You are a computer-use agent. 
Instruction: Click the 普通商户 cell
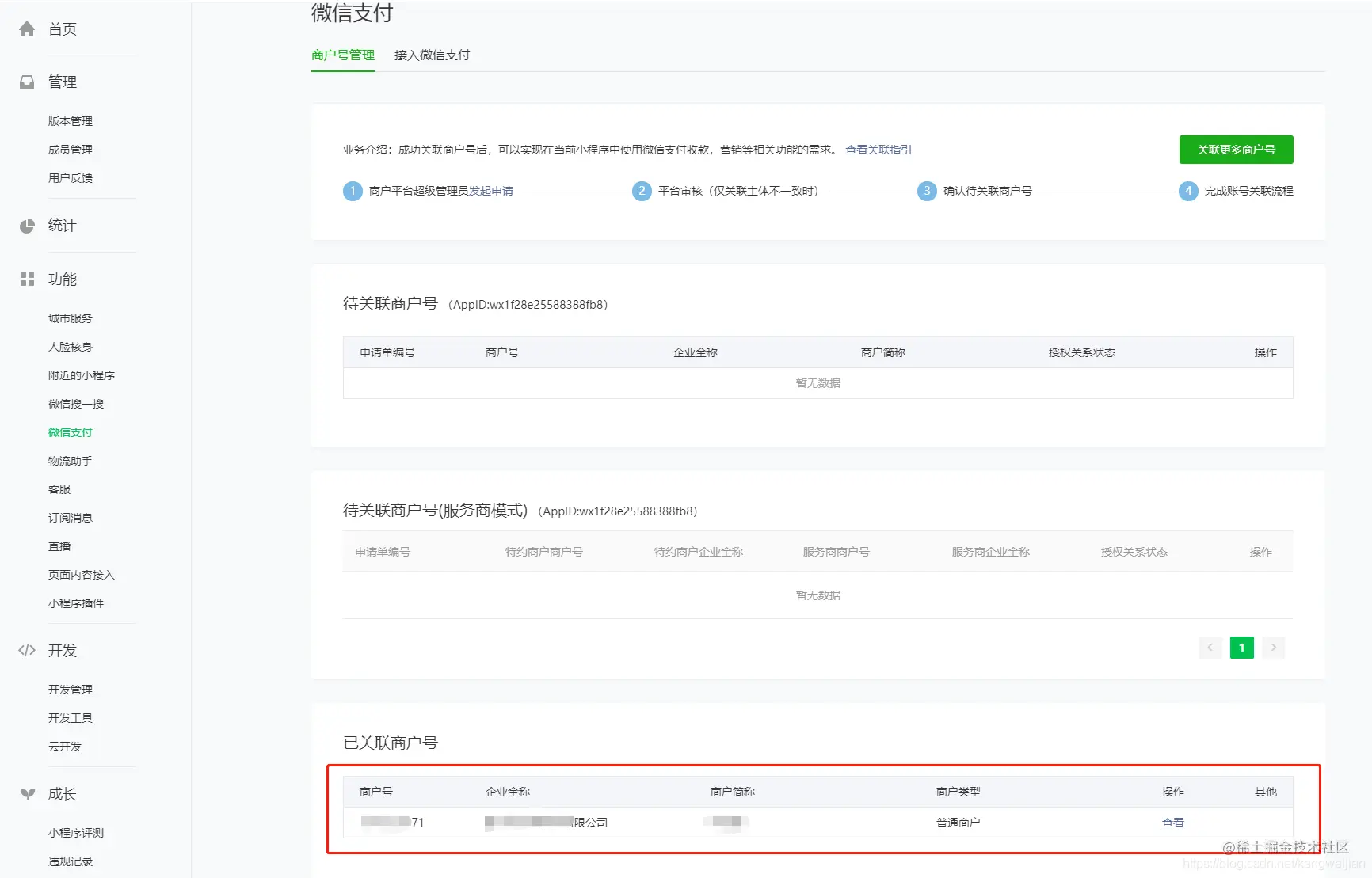coord(958,823)
